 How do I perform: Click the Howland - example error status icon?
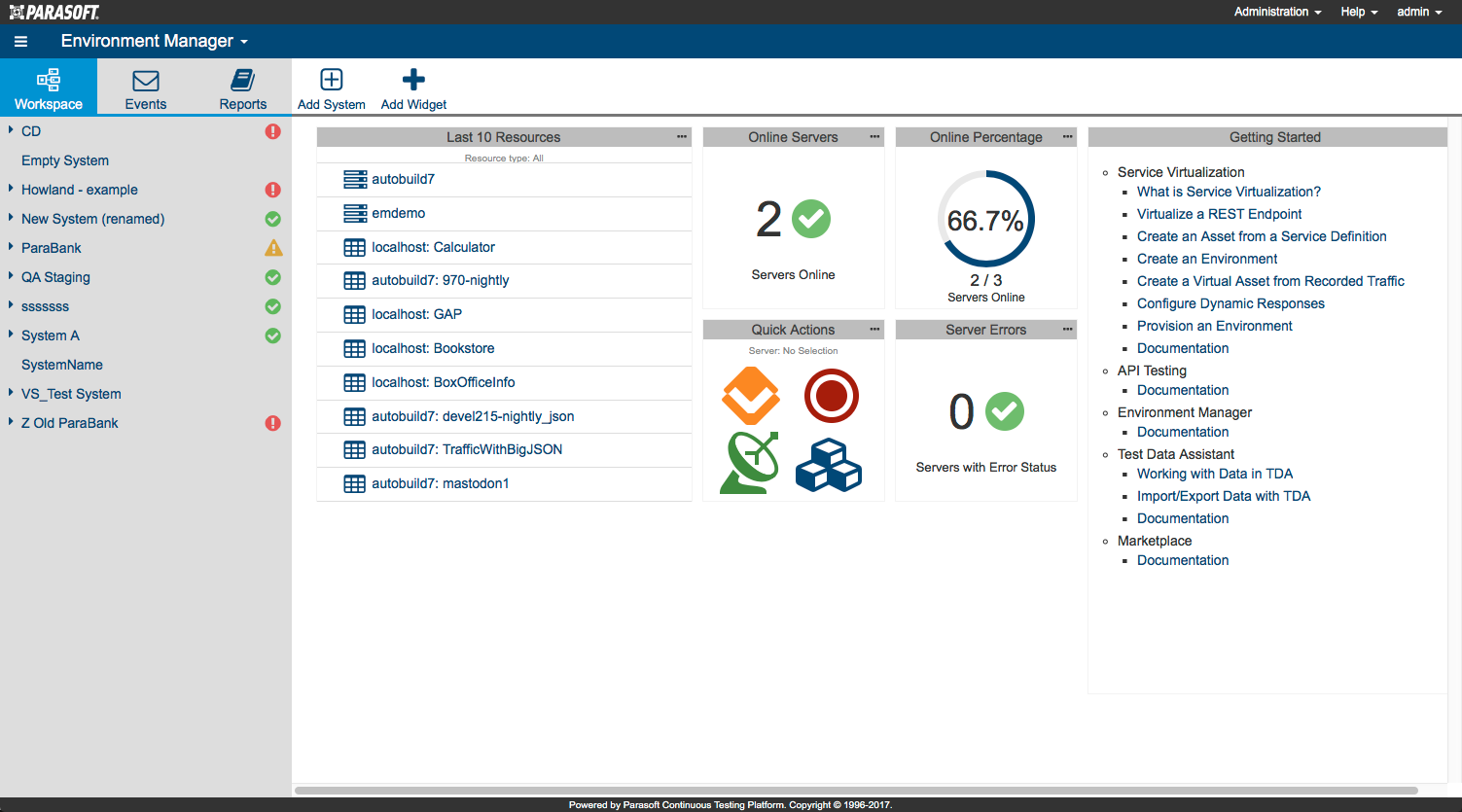click(273, 190)
